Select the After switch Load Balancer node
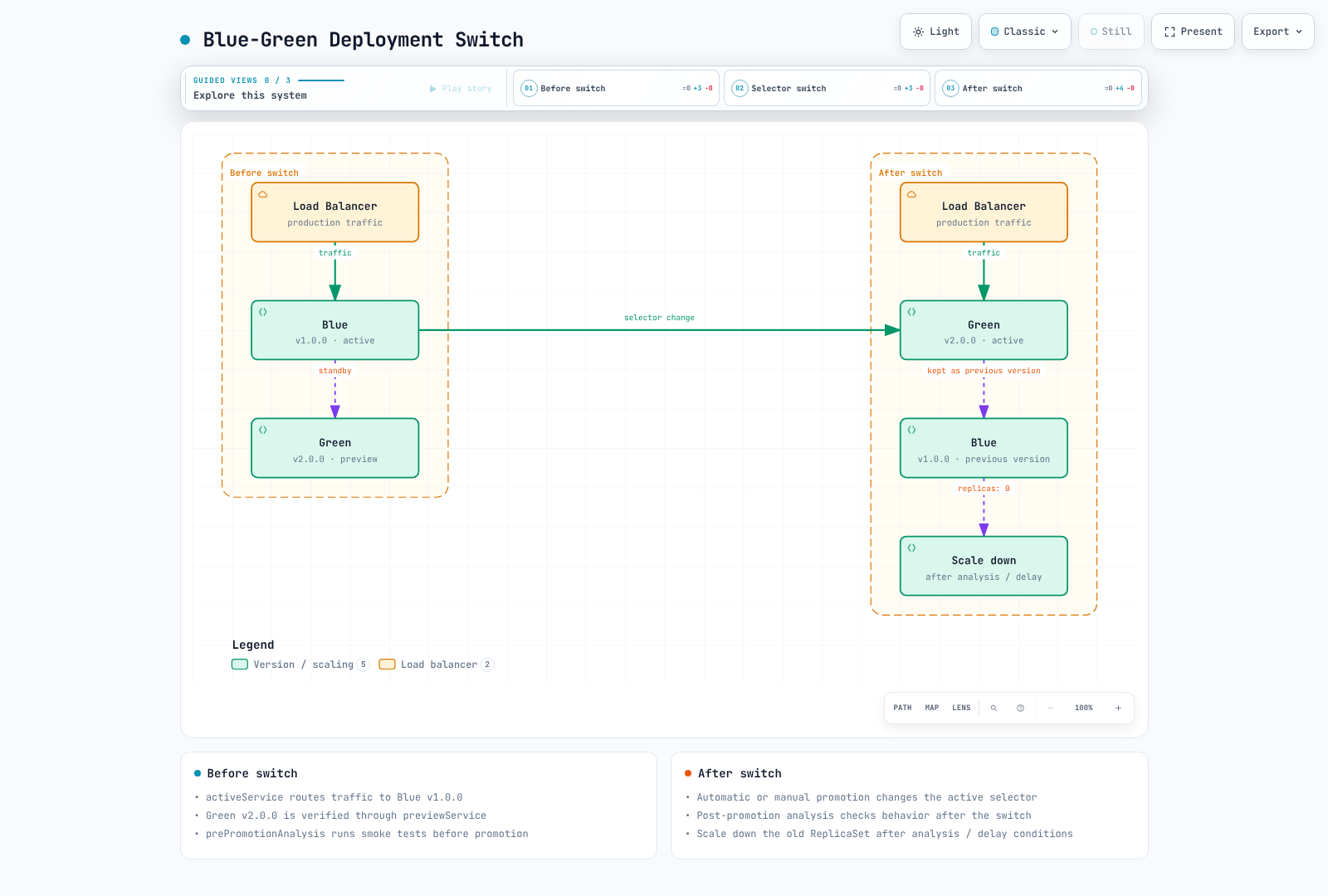 pos(984,212)
